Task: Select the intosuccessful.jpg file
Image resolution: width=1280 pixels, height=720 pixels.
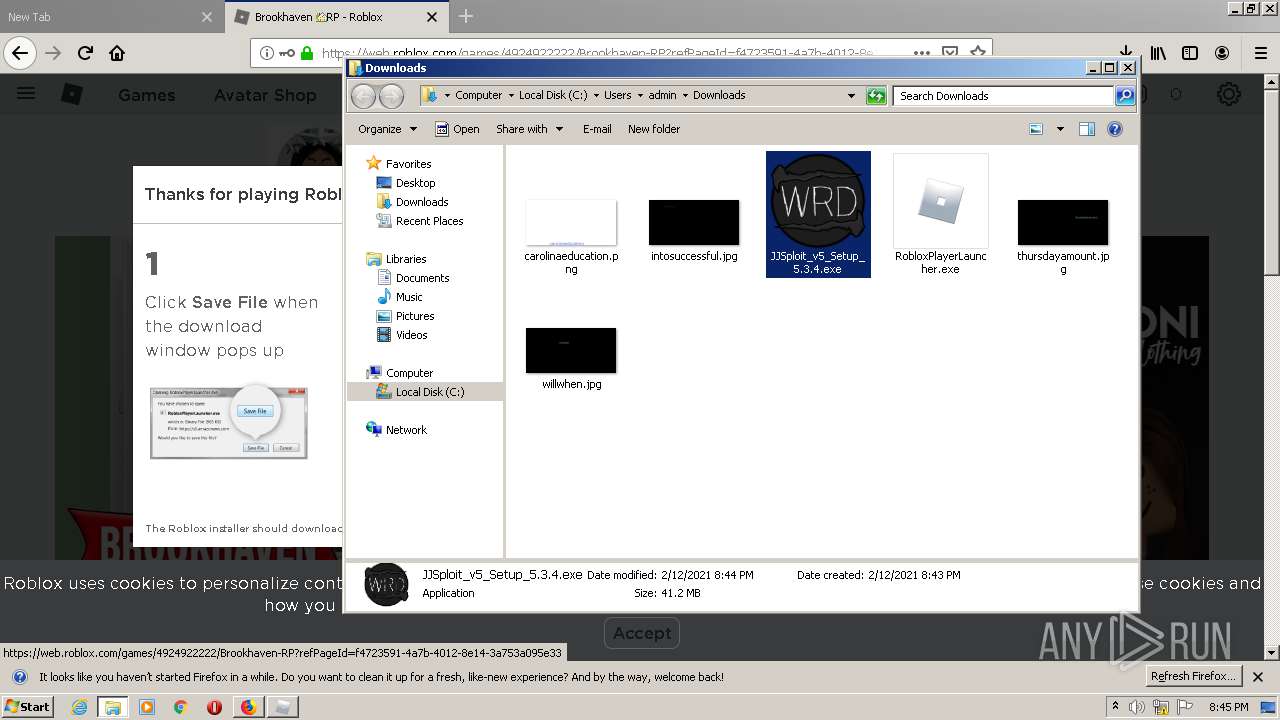Action: tap(694, 231)
